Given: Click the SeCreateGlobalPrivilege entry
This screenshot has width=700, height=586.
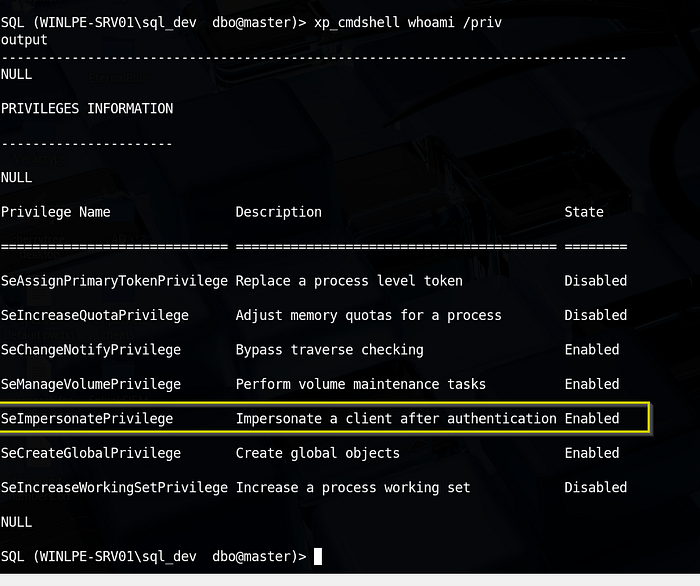Looking at the screenshot, I should (91, 453).
